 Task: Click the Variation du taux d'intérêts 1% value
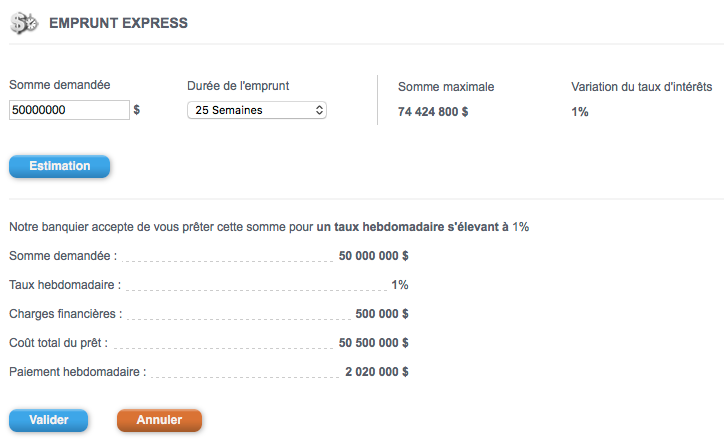[580, 112]
